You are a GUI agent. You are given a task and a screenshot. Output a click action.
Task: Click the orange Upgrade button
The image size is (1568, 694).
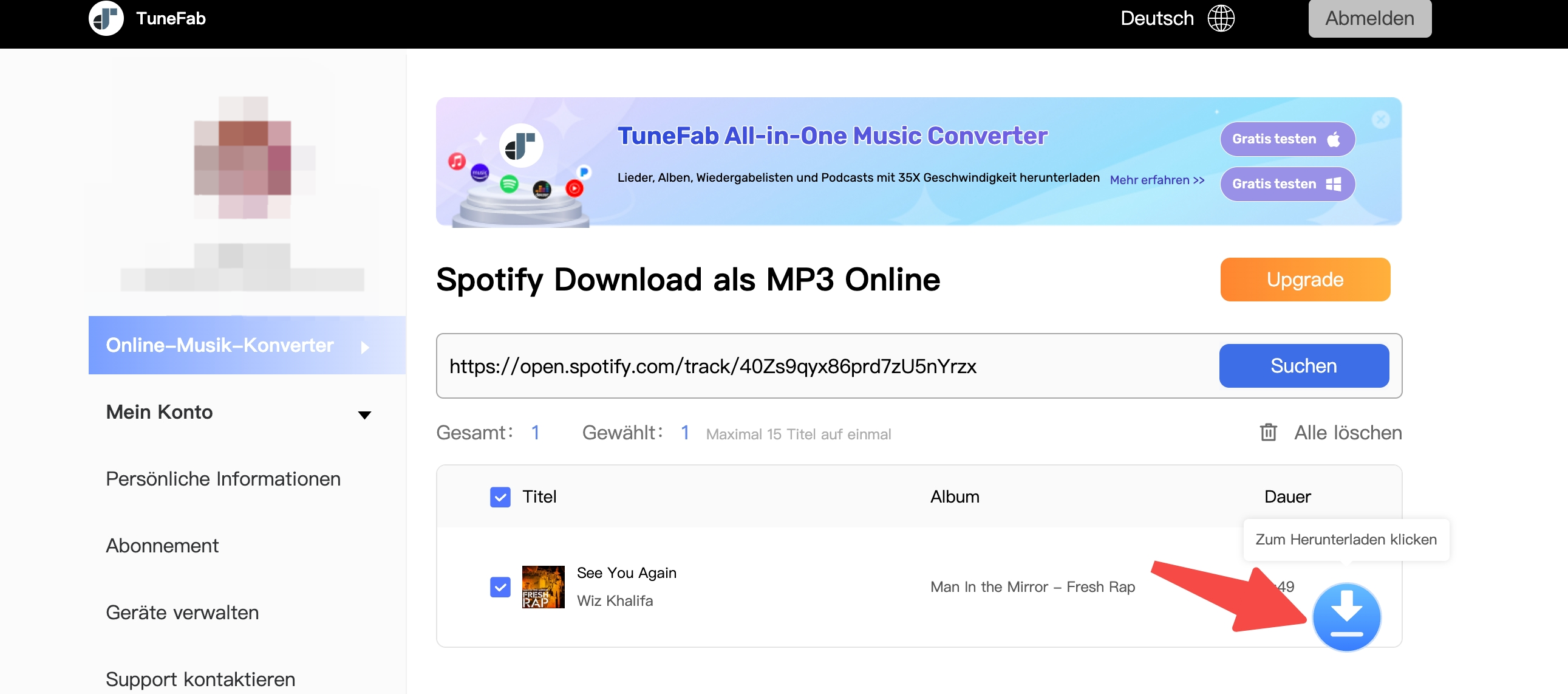1305,279
